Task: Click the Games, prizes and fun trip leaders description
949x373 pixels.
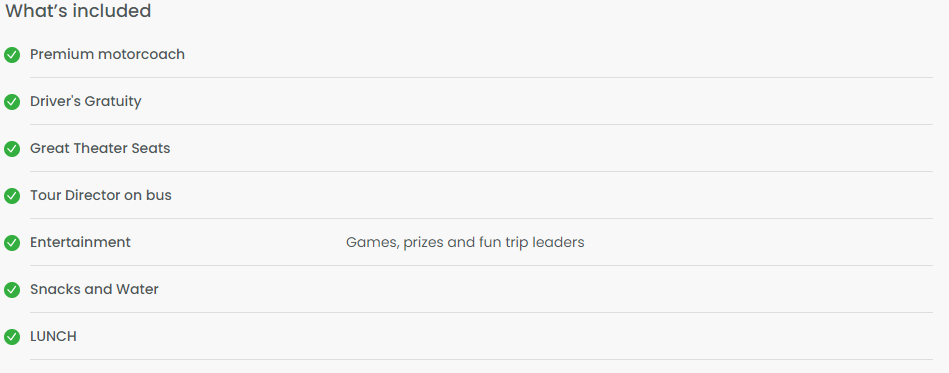Action: coord(465,243)
